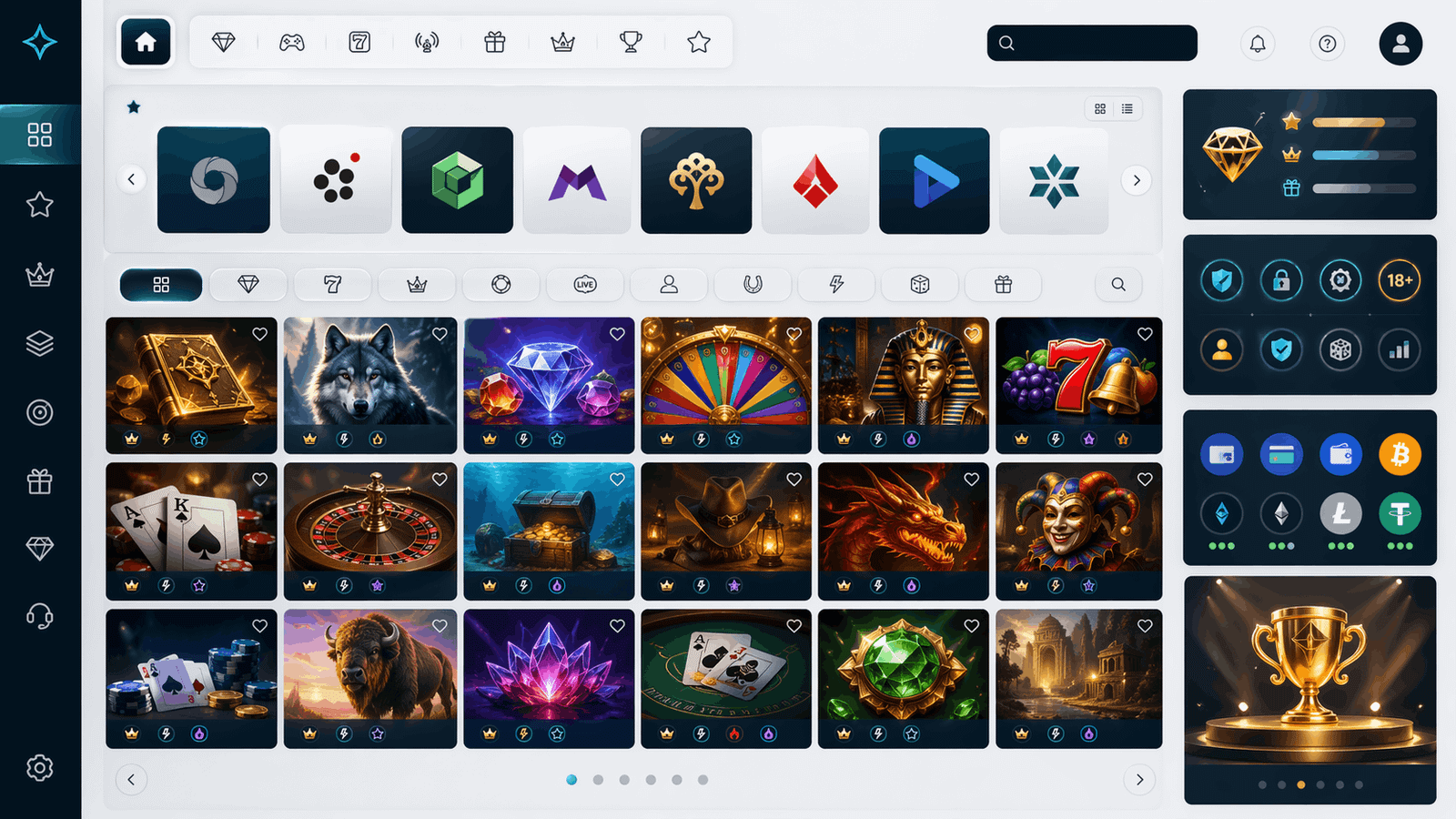The image size is (1456, 819).
Task: Click the top search input field
Action: click(x=1092, y=43)
